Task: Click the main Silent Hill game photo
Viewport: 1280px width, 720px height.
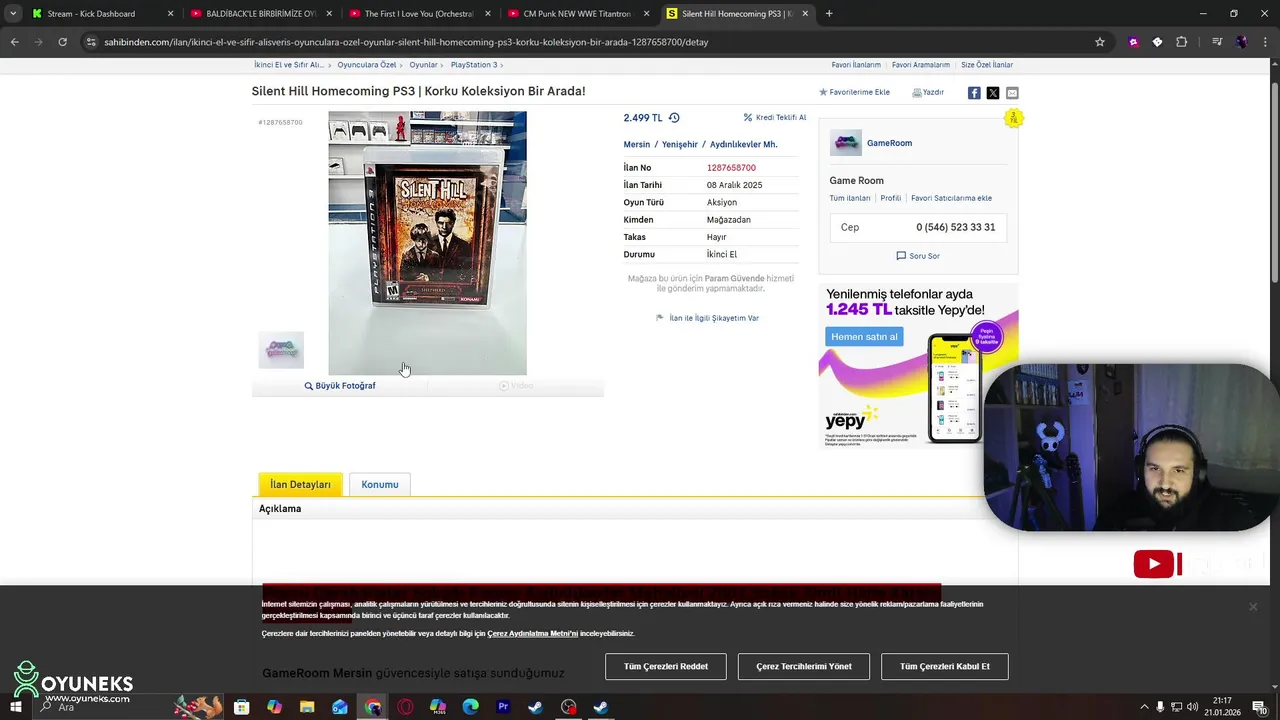Action: coord(428,243)
